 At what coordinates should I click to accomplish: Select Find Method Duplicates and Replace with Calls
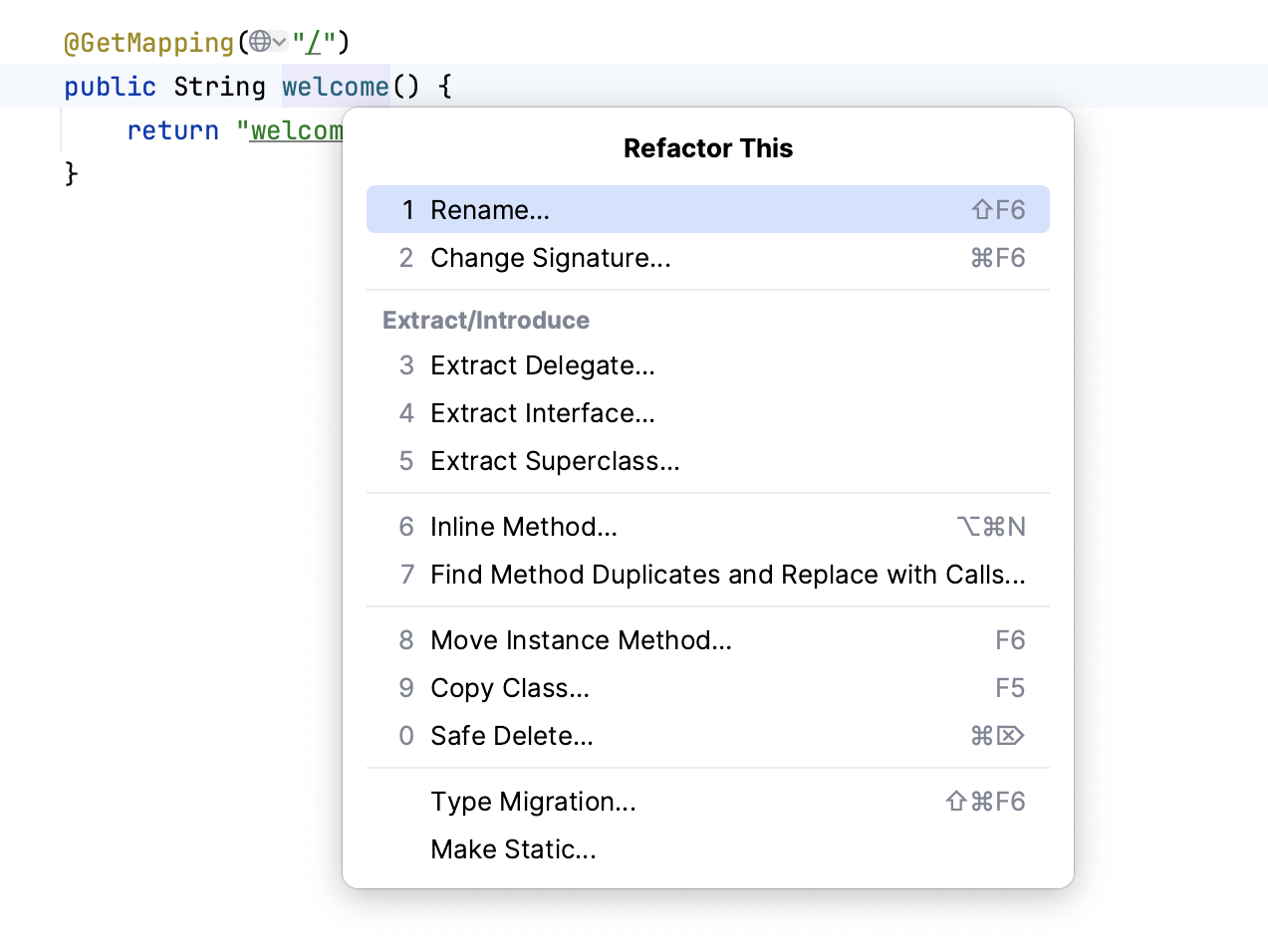(x=726, y=574)
